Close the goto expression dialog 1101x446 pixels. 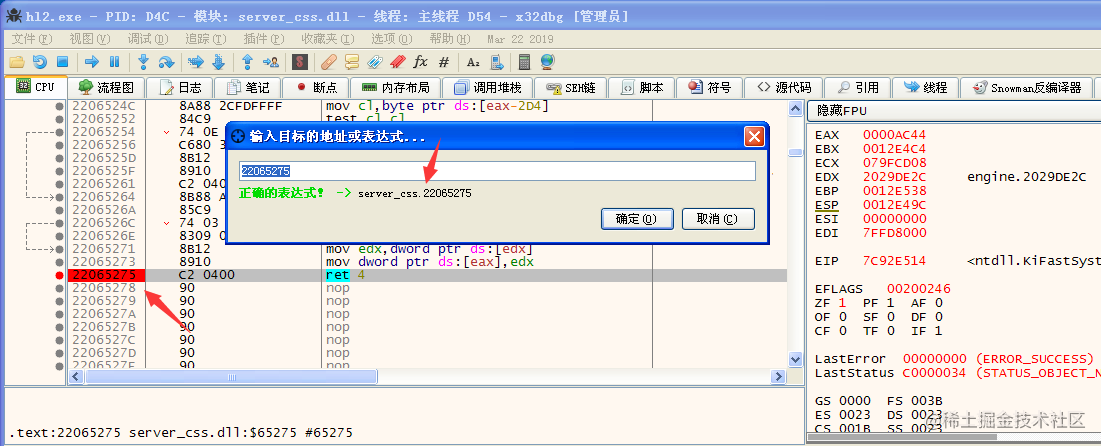click(x=753, y=136)
